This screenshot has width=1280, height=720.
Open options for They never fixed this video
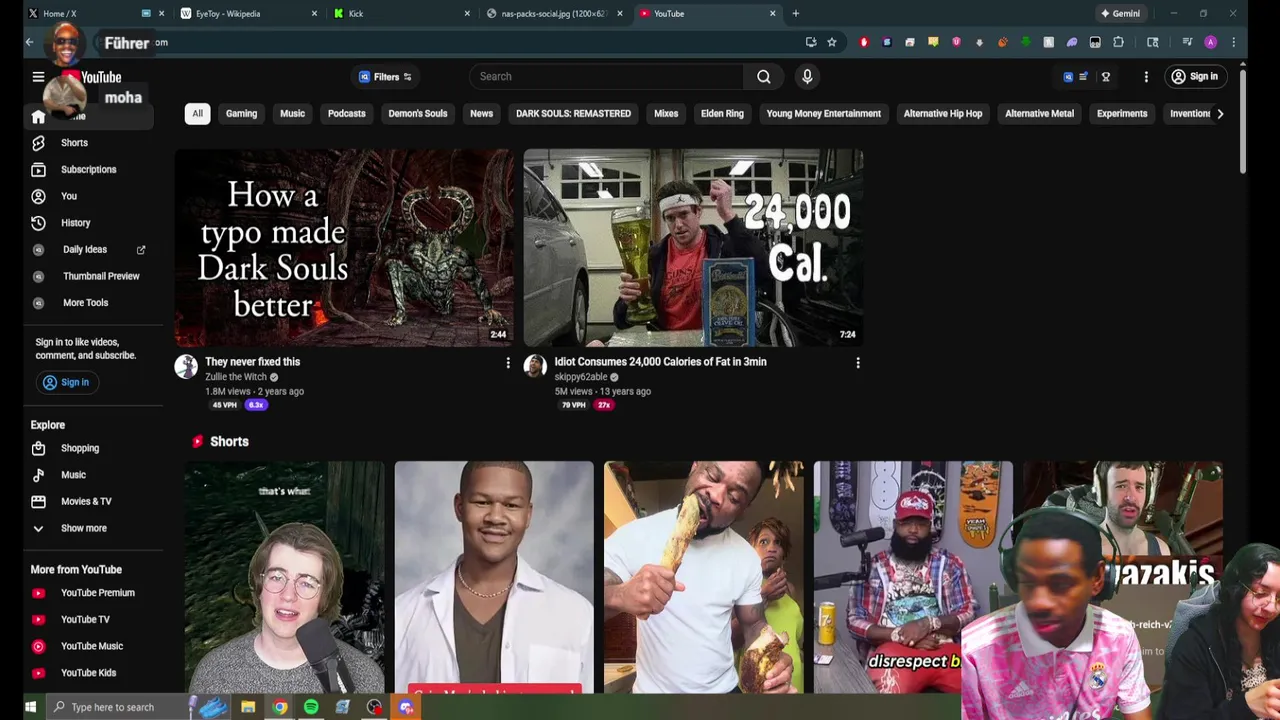(508, 363)
